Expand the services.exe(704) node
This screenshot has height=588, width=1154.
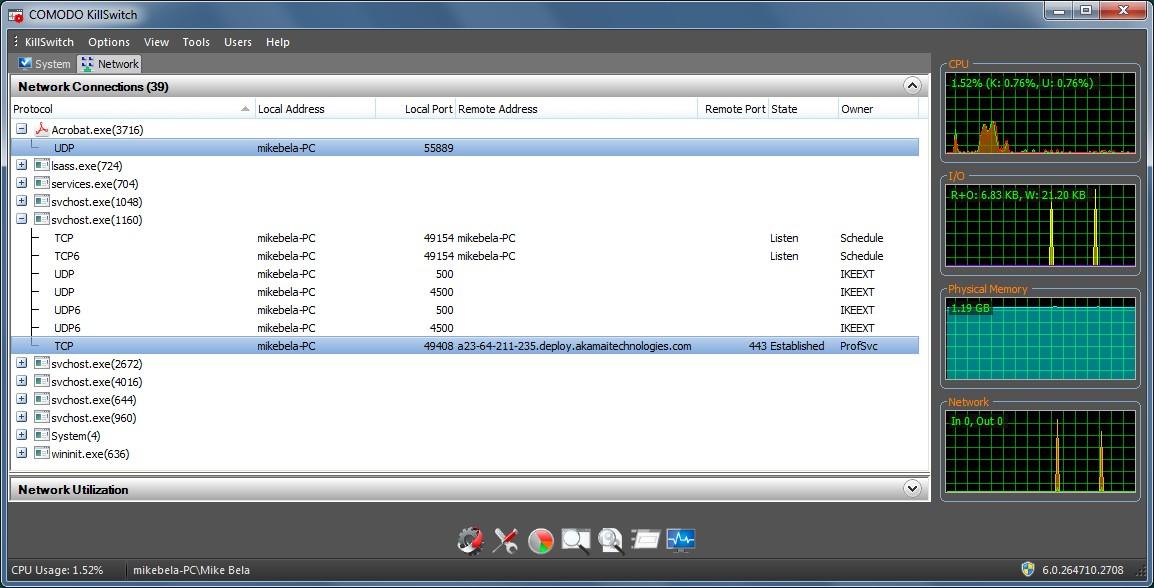(21, 183)
